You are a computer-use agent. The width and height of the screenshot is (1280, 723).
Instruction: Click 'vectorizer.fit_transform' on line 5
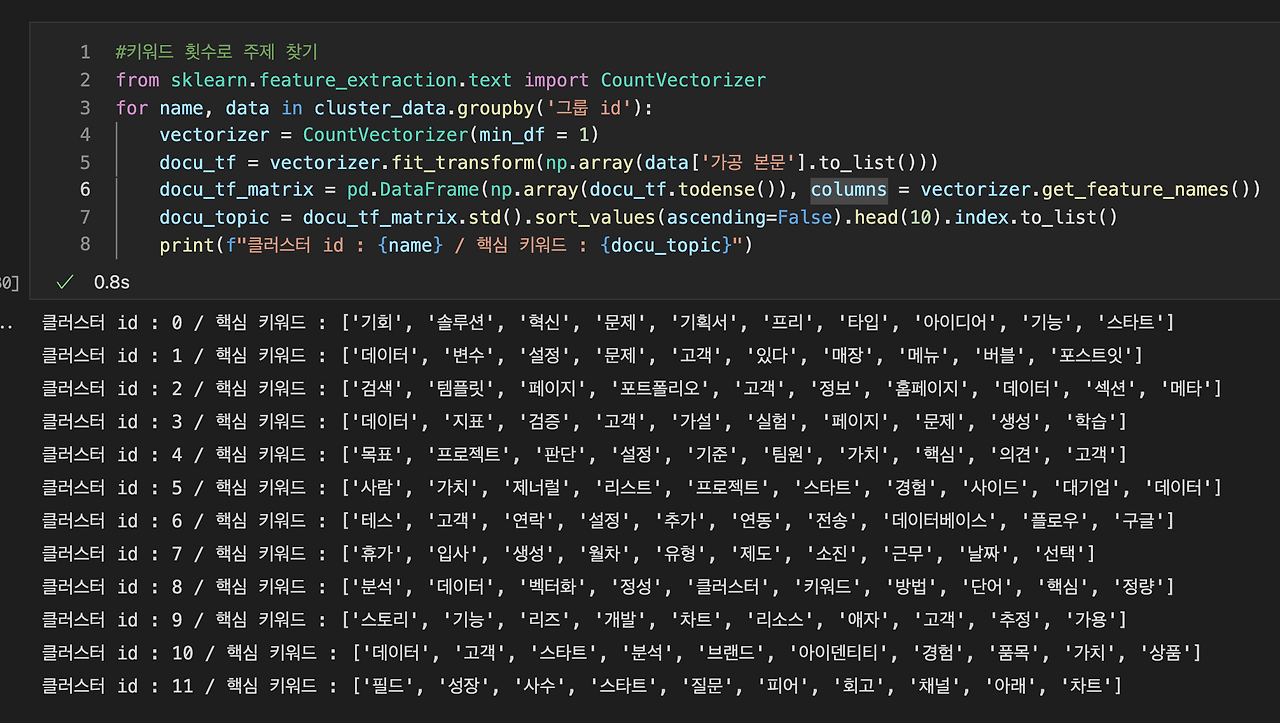(402, 162)
